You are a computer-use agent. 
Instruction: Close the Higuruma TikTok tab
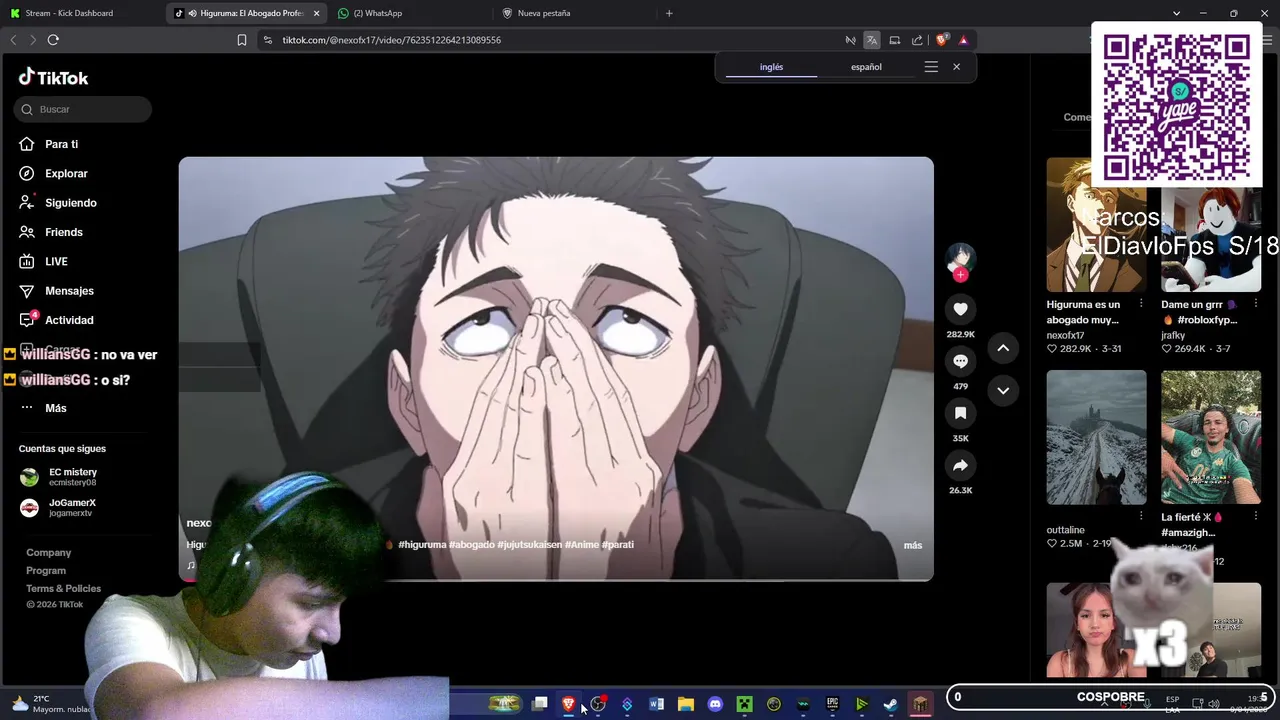[x=316, y=13]
